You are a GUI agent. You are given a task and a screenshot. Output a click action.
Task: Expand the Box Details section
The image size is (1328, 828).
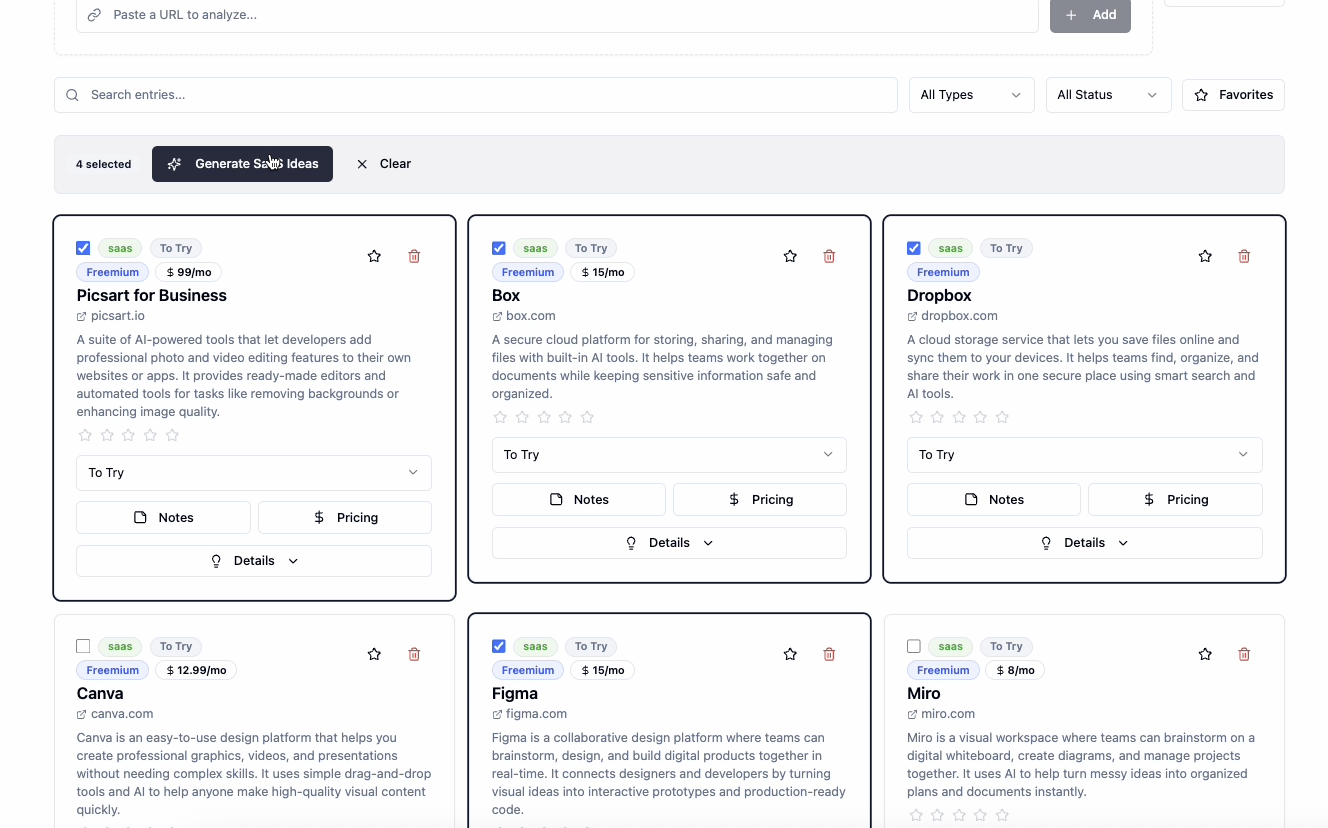(669, 543)
